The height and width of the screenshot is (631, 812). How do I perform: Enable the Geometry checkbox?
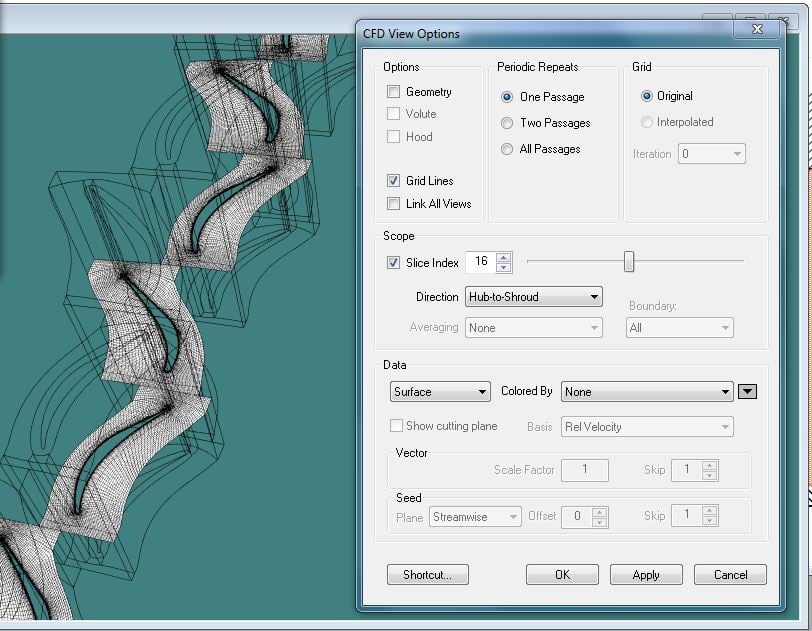[394, 91]
